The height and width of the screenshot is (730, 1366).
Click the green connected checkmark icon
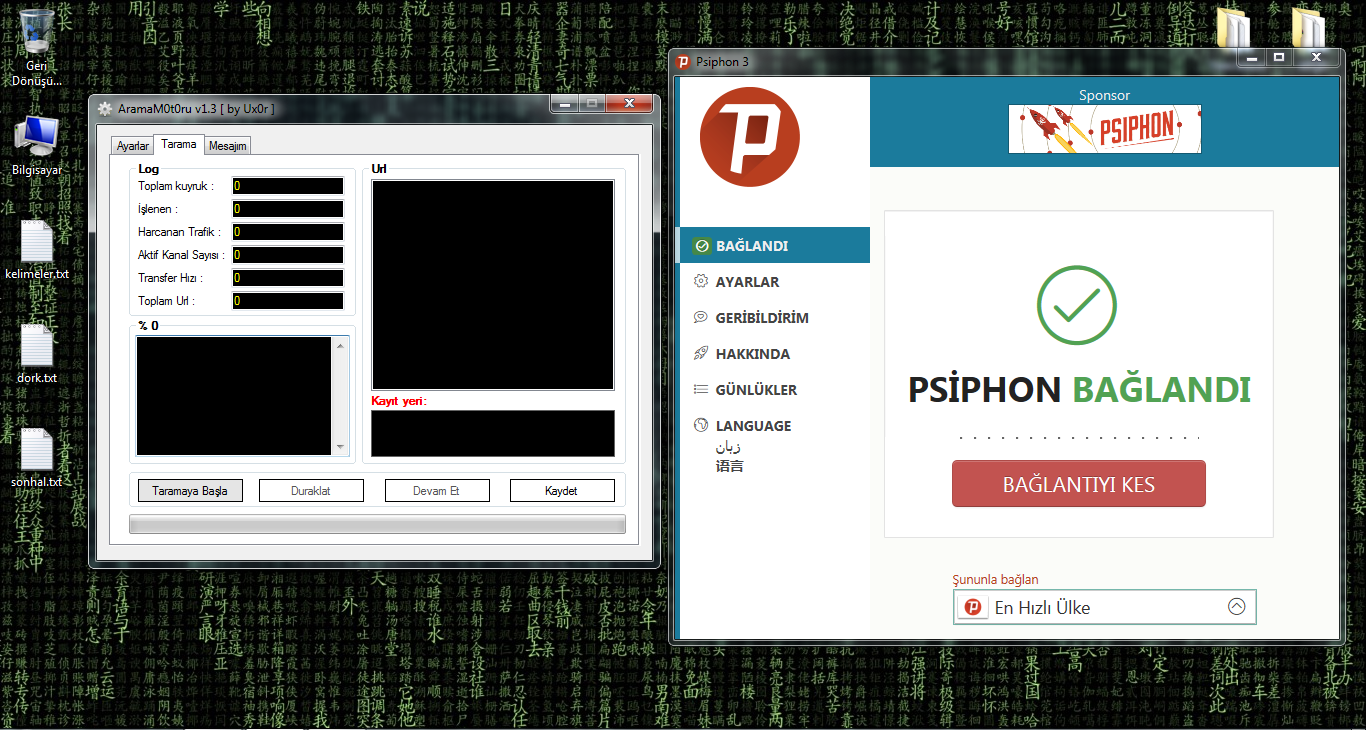tap(1077, 303)
